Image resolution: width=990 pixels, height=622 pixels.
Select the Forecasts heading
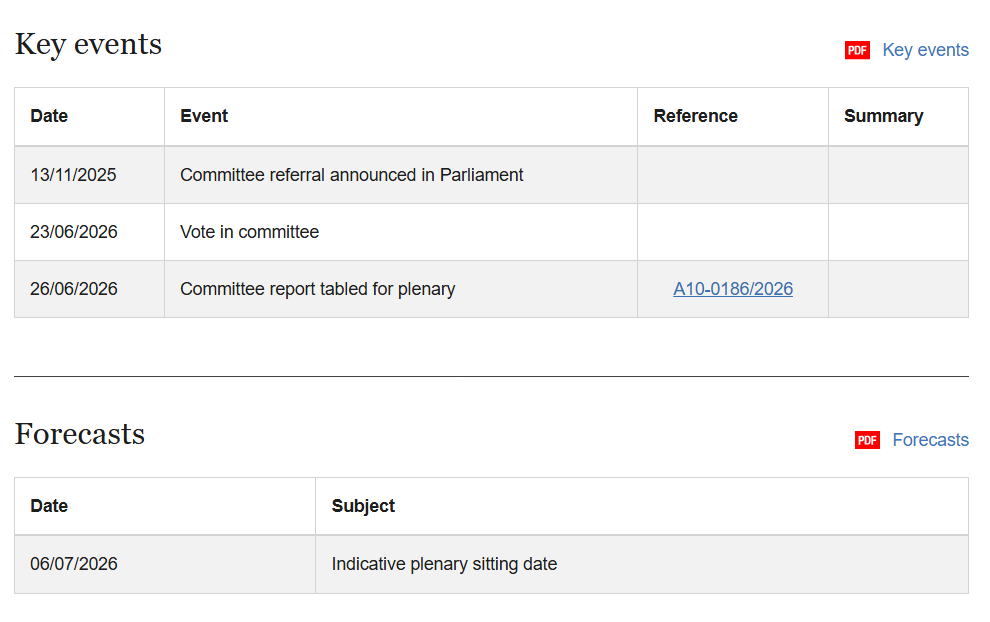point(80,434)
